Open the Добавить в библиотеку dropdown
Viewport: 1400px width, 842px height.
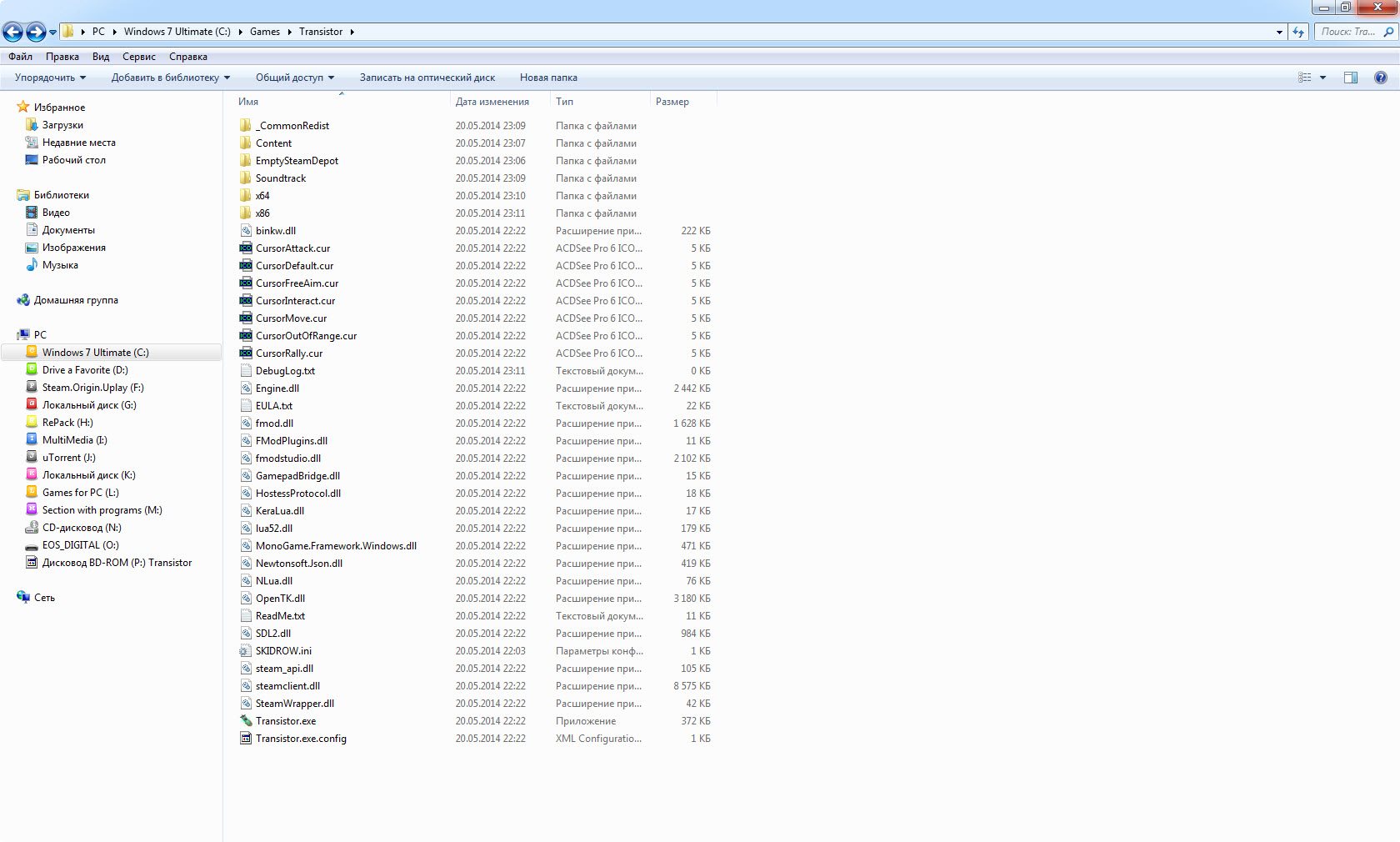coord(170,78)
